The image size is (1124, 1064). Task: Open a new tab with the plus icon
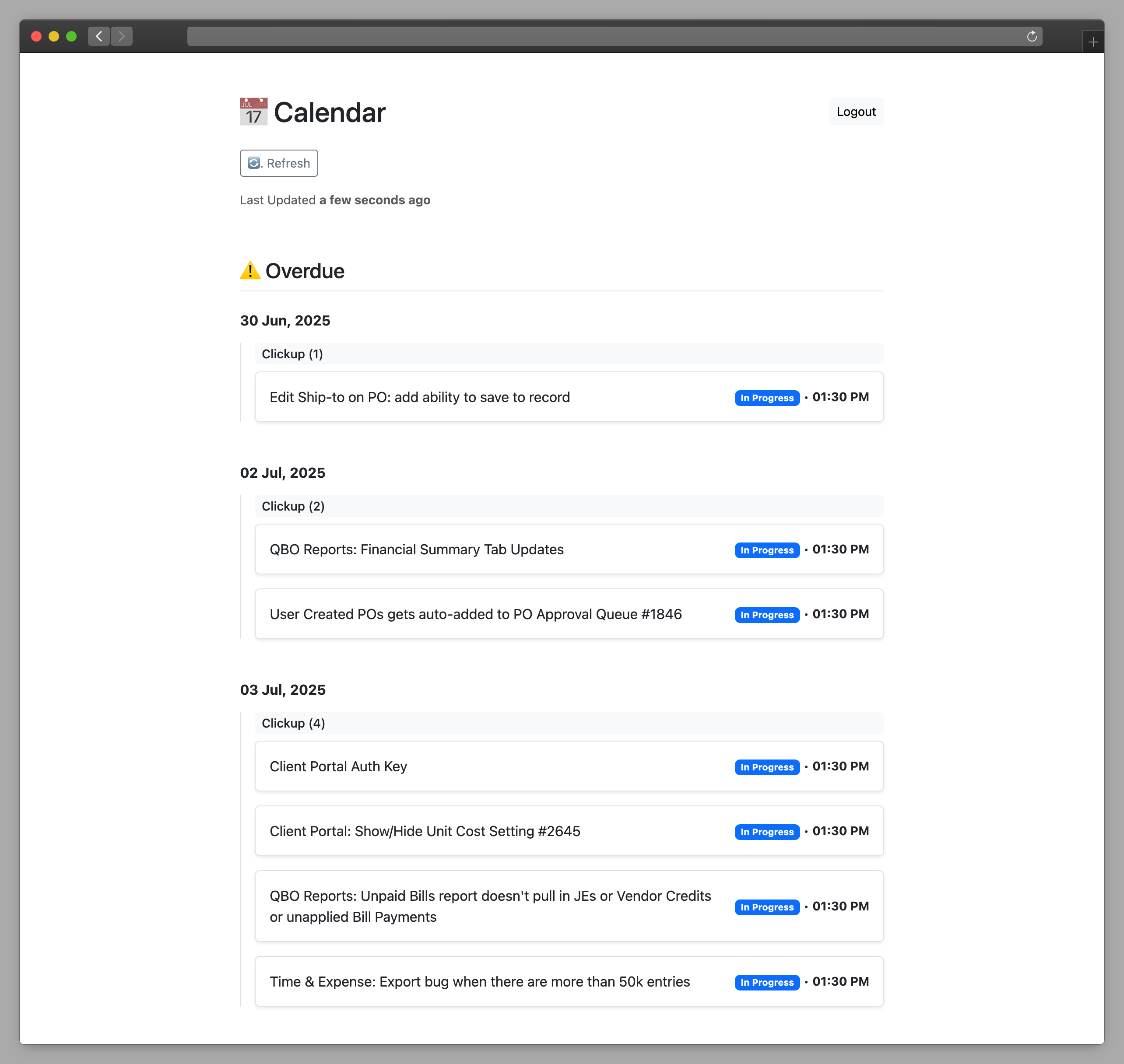[x=1093, y=42]
